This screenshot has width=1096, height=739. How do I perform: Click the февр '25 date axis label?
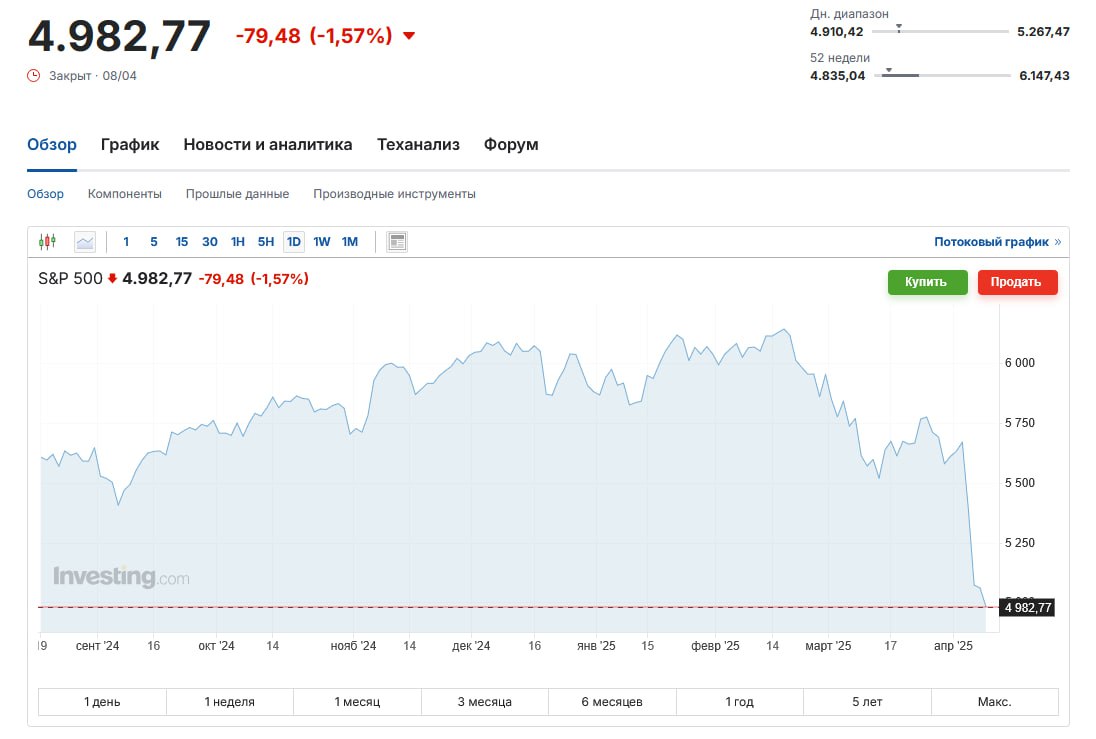tap(715, 646)
